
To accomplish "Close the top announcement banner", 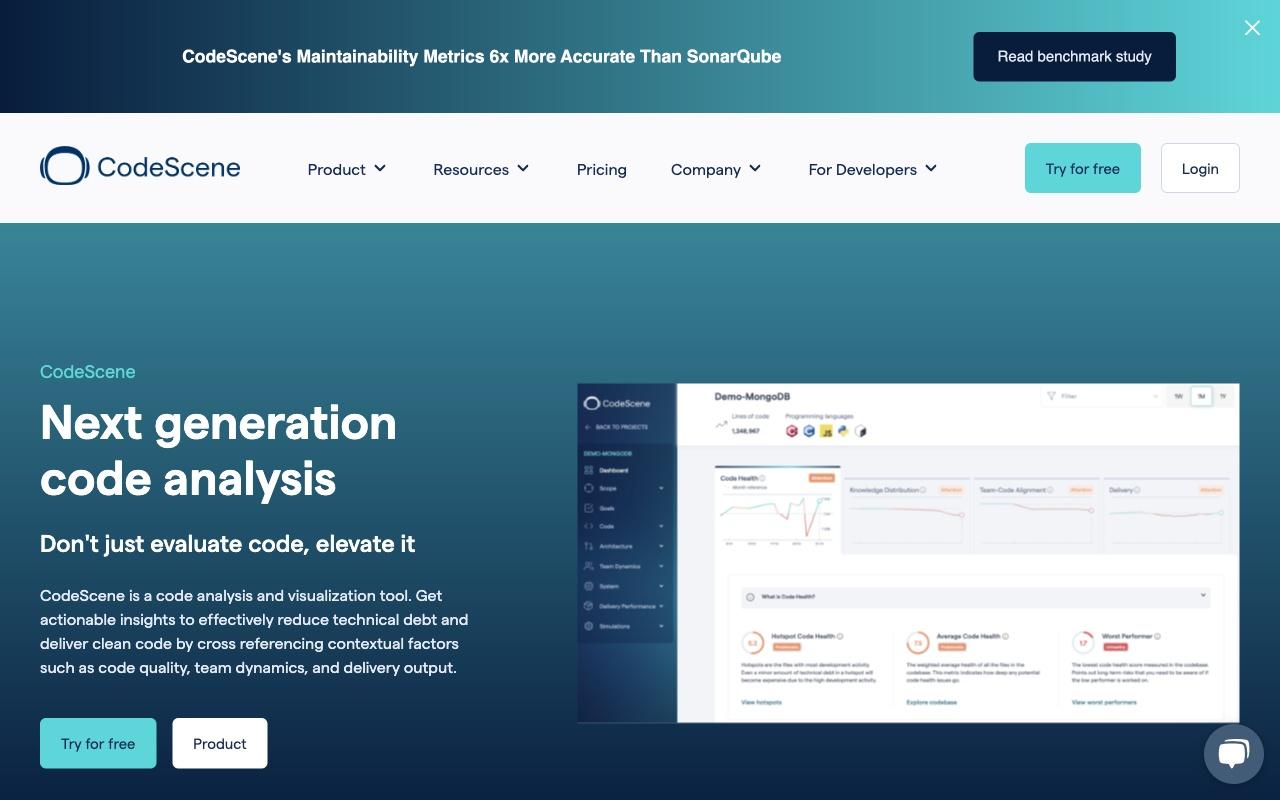I will pos(1252,28).
